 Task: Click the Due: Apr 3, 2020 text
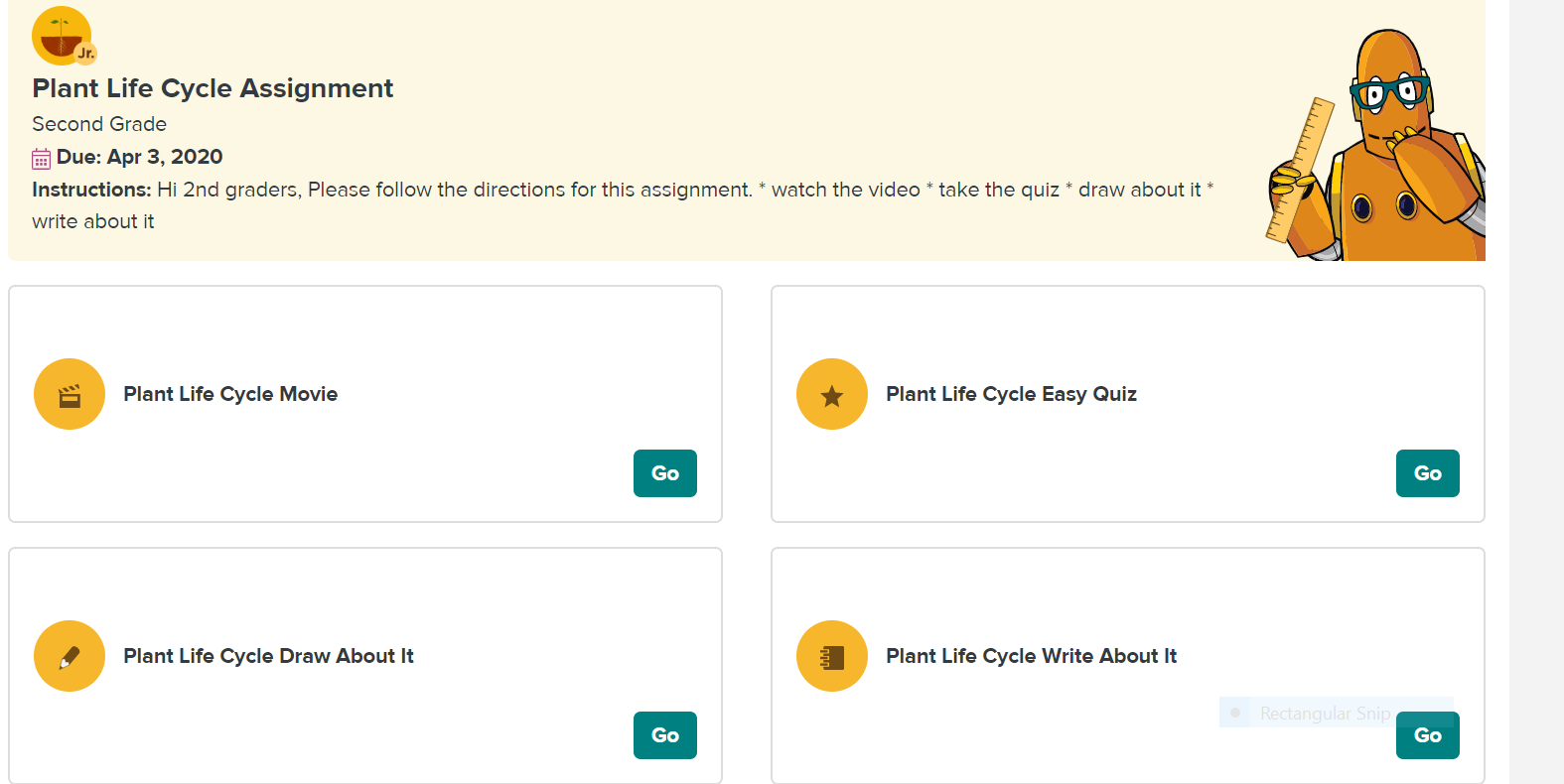139,157
